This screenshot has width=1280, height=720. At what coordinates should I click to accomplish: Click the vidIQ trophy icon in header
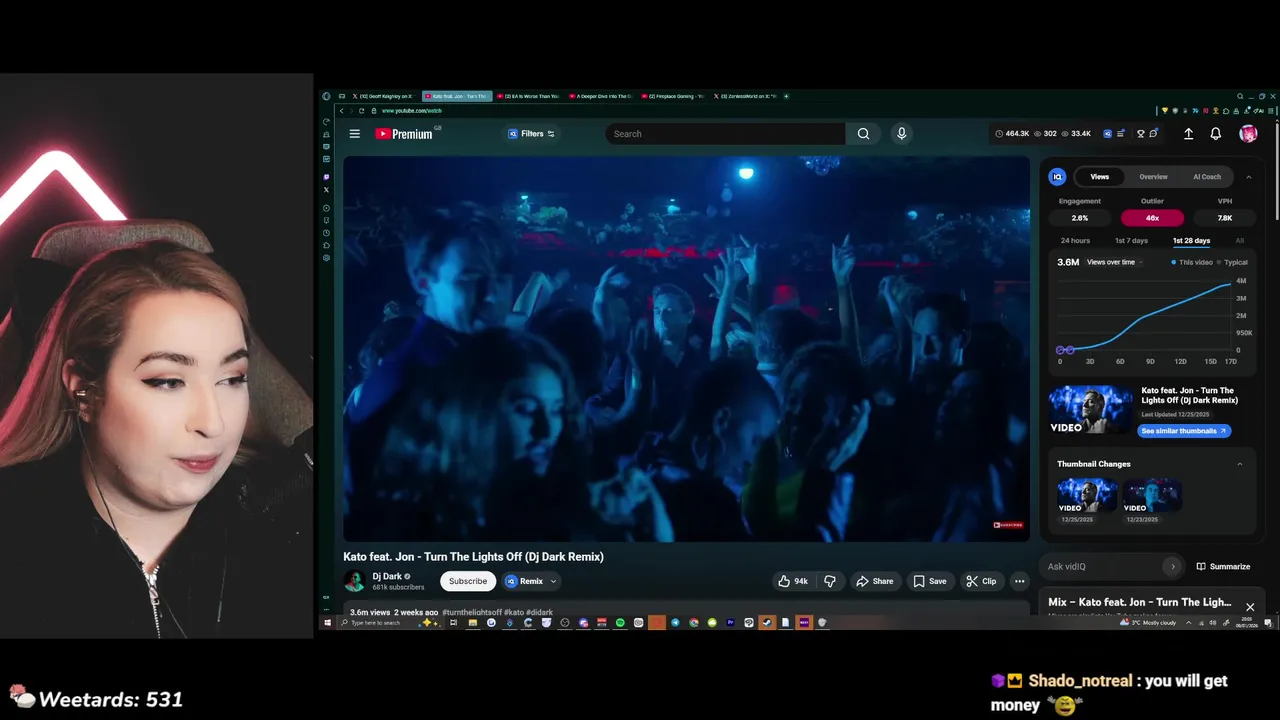[x=1141, y=134]
